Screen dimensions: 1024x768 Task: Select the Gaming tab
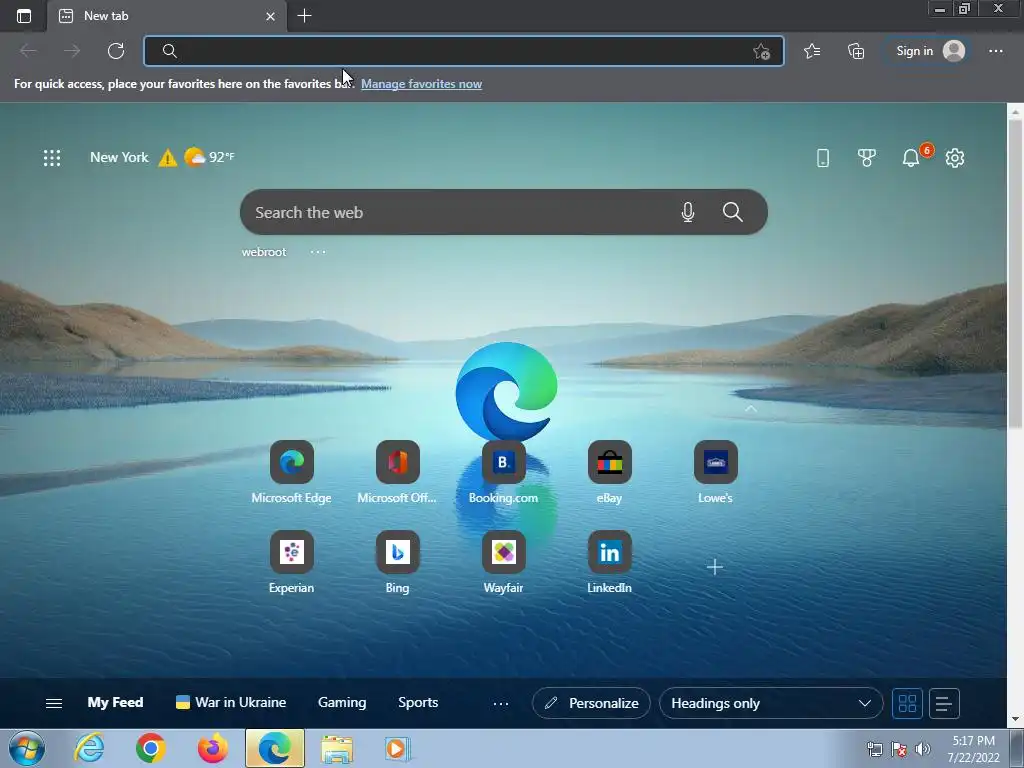pyautogui.click(x=342, y=703)
